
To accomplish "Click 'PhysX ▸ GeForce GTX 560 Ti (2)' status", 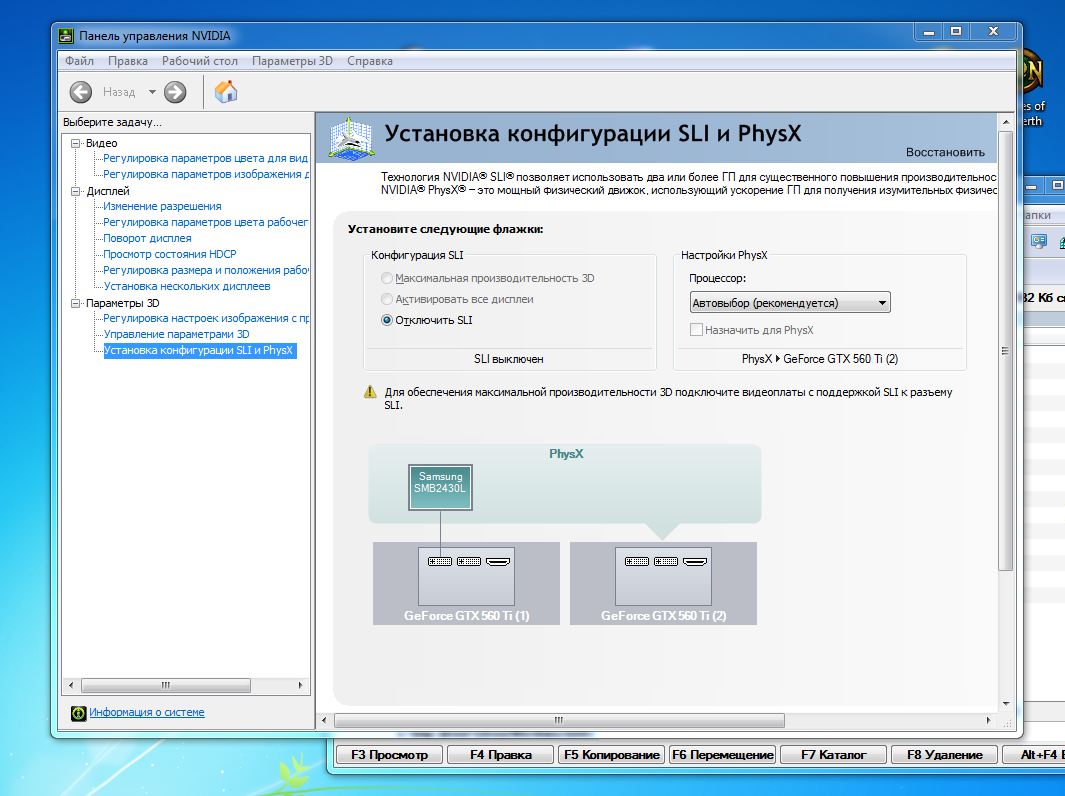I will (x=820, y=359).
